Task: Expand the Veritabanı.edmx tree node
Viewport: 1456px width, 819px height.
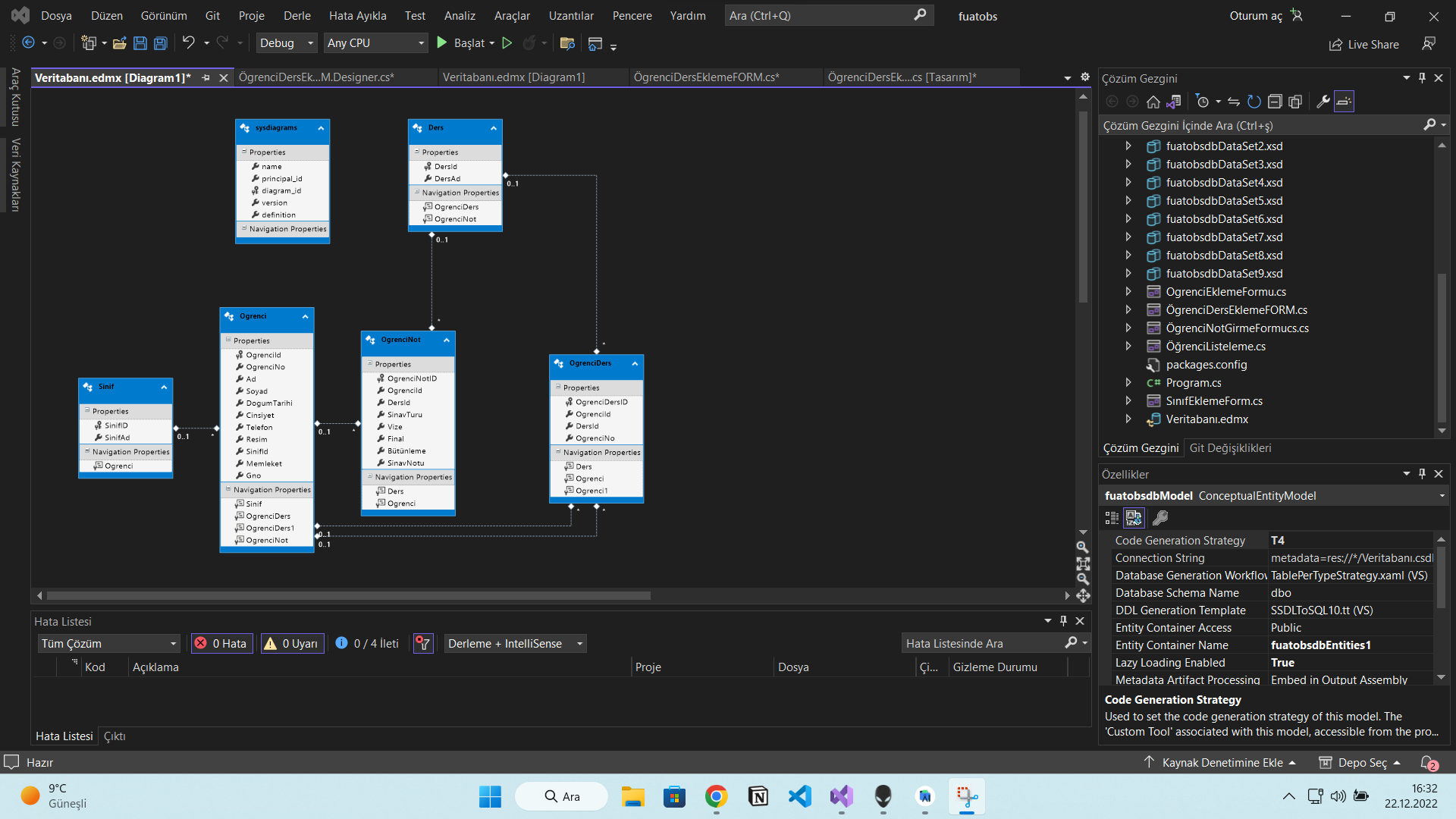Action: [x=1128, y=419]
